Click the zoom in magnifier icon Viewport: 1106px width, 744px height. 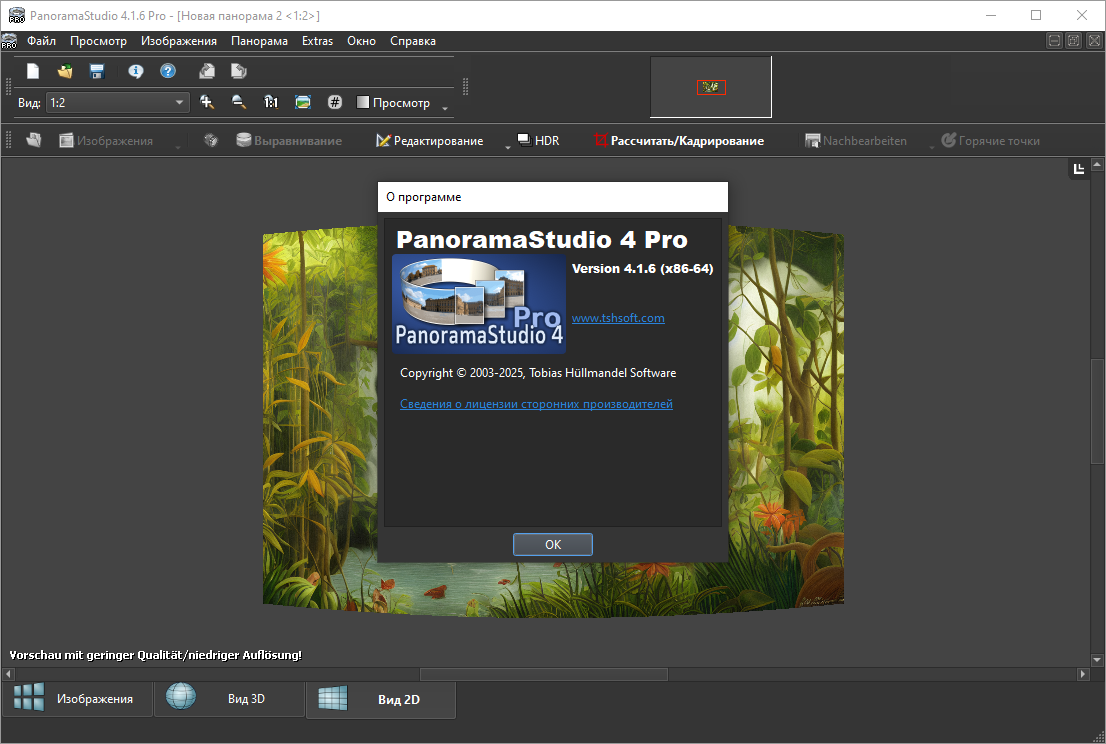(x=207, y=102)
